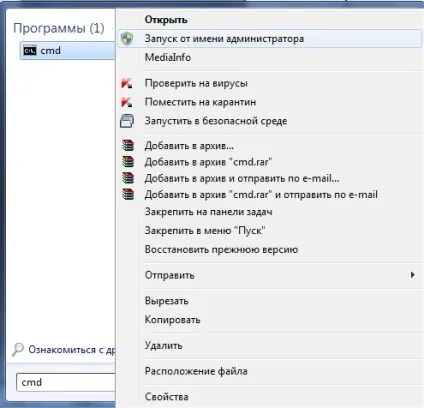Click WinRAR icon beside Добавить в архив "cmd.rar"
The image size is (424, 408).
pyautogui.click(x=128, y=162)
